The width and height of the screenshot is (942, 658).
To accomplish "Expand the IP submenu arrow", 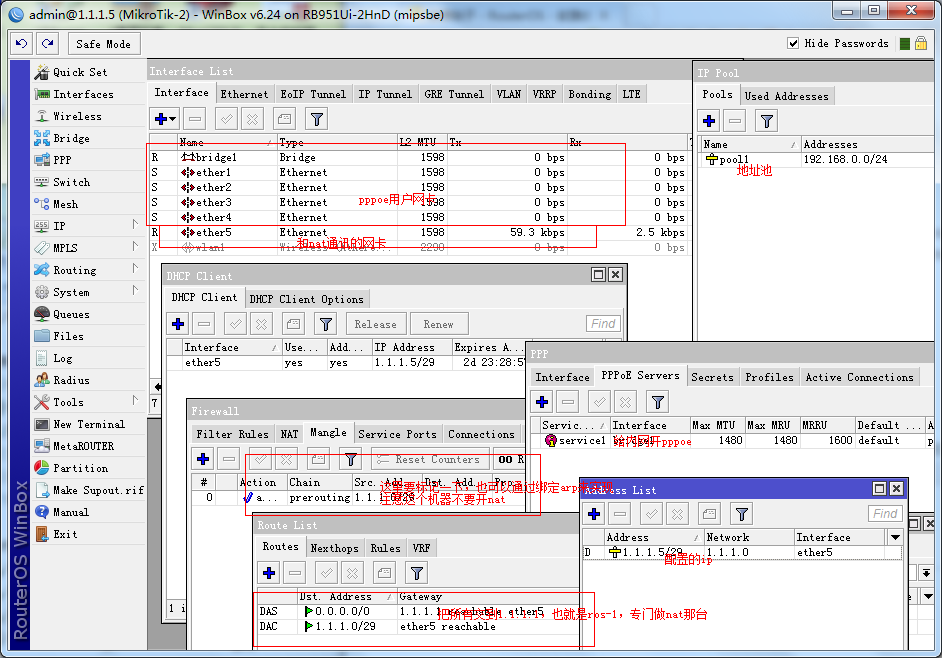I will [x=135, y=225].
